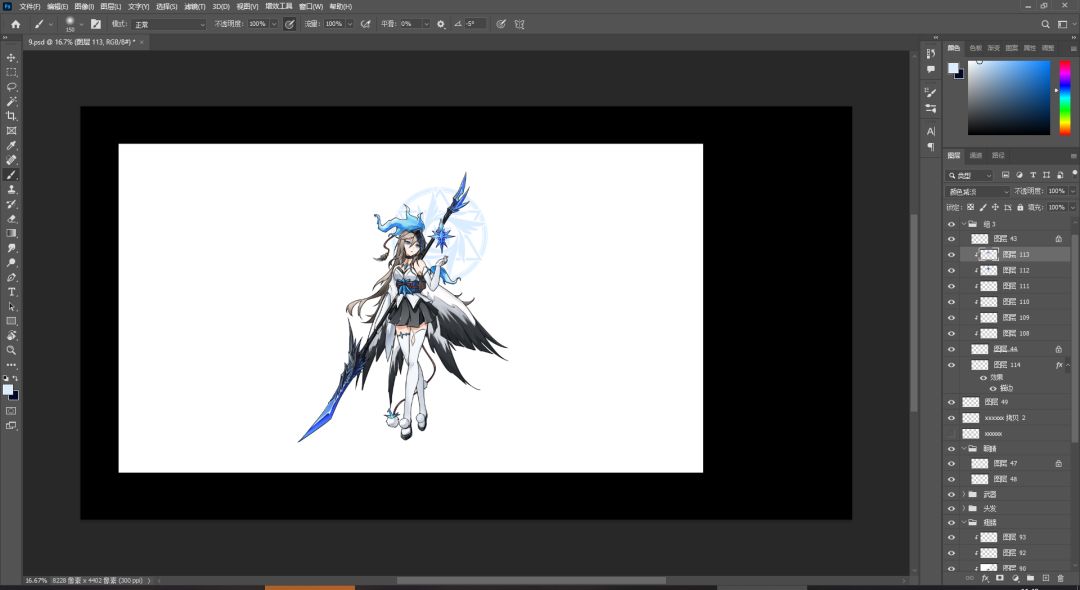Pick the Type (T) tool
The height and width of the screenshot is (590, 1080).
coord(12,292)
